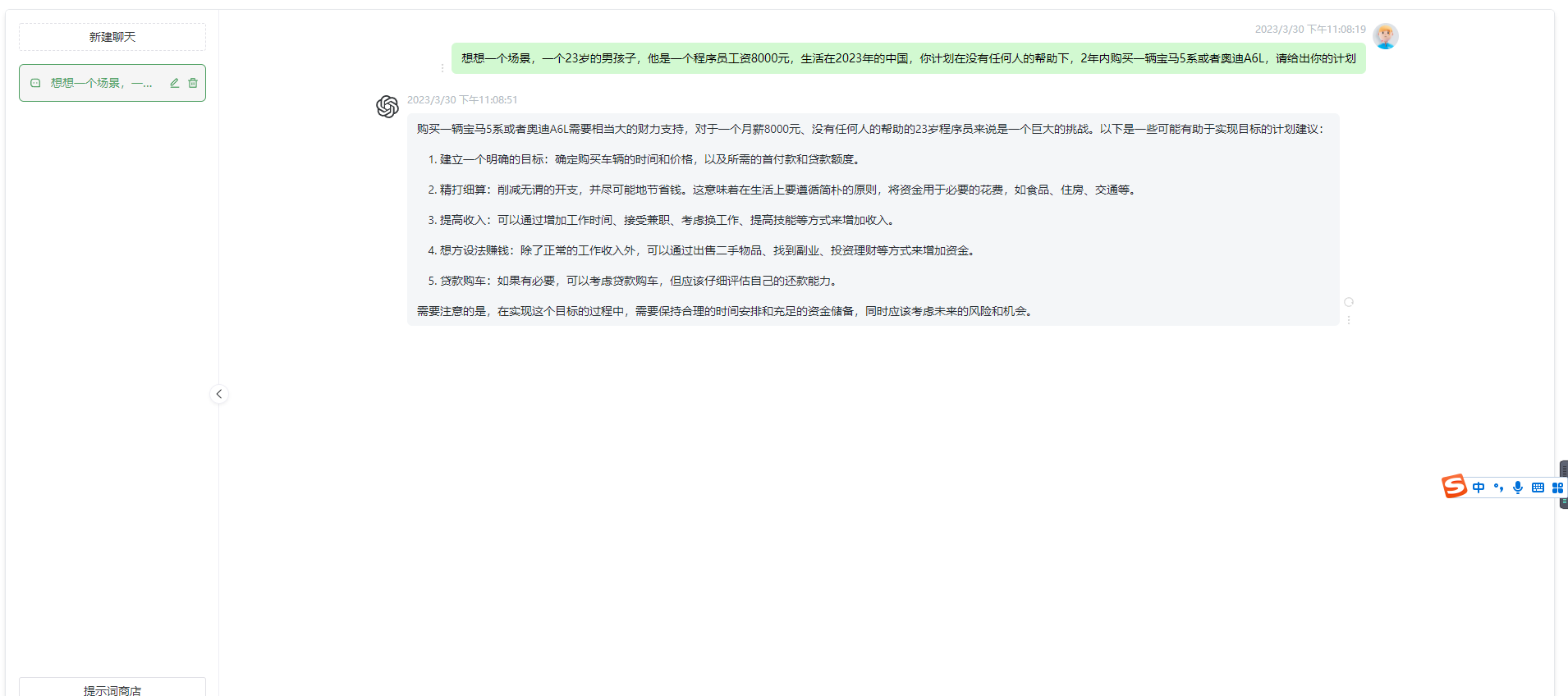
Task: Open the Sogou toolbox four-squares icon
Action: (x=1557, y=488)
